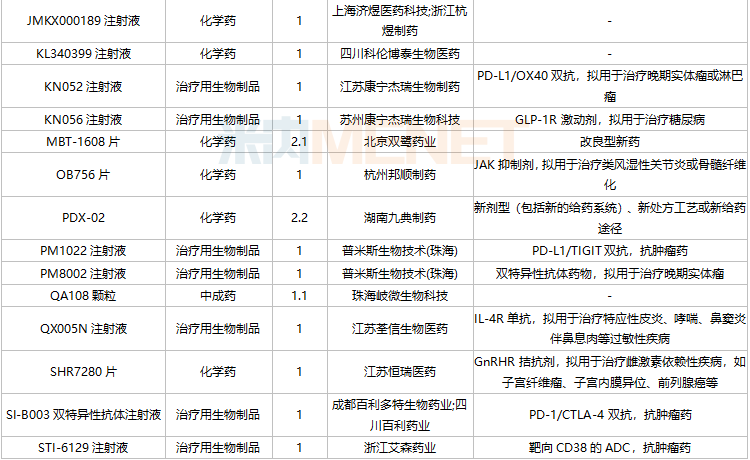Select 化学药 in the OB756 row

(x=218, y=175)
